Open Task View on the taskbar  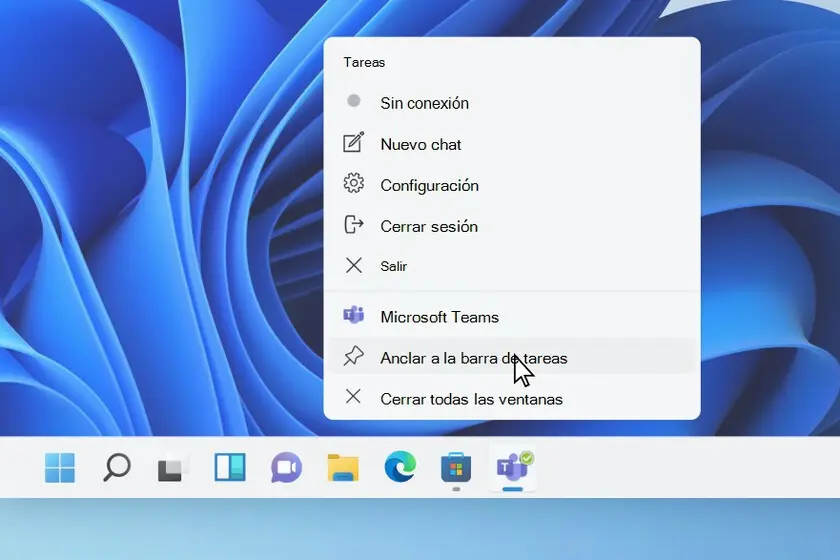173,468
